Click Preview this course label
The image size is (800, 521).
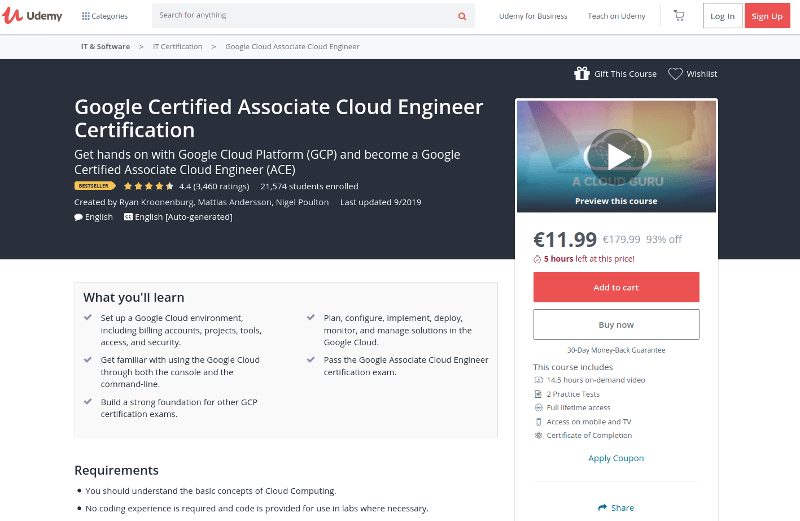(x=616, y=201)
